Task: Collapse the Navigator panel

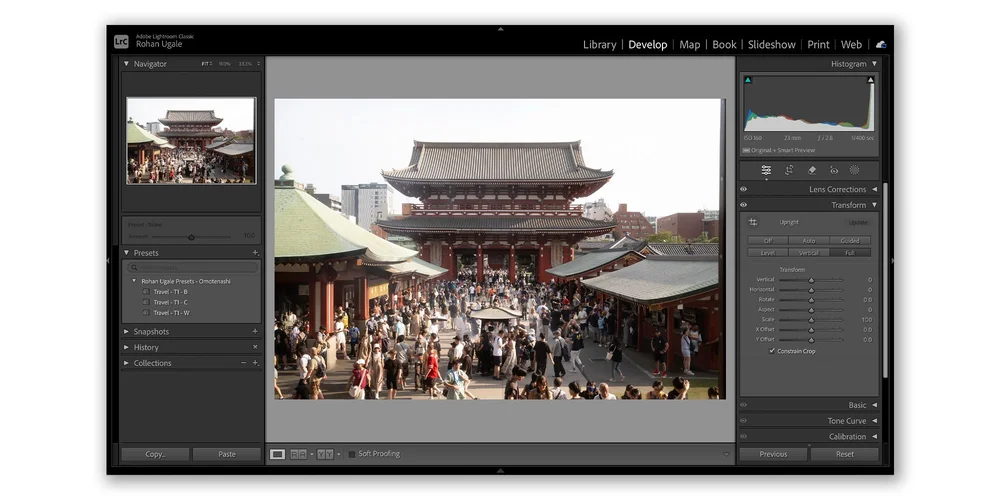Action: click(126, 64)
